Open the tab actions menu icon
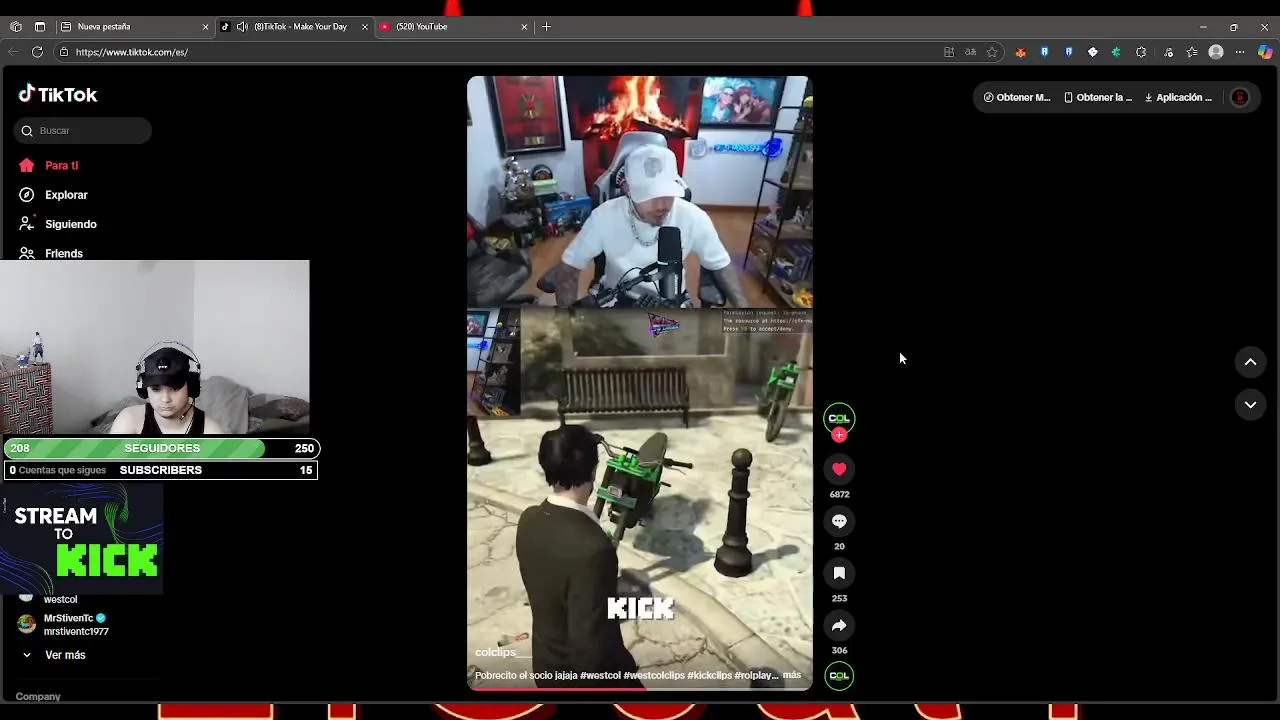The image size is (1280, 720). pyautogui.click(x=40, y=27)
